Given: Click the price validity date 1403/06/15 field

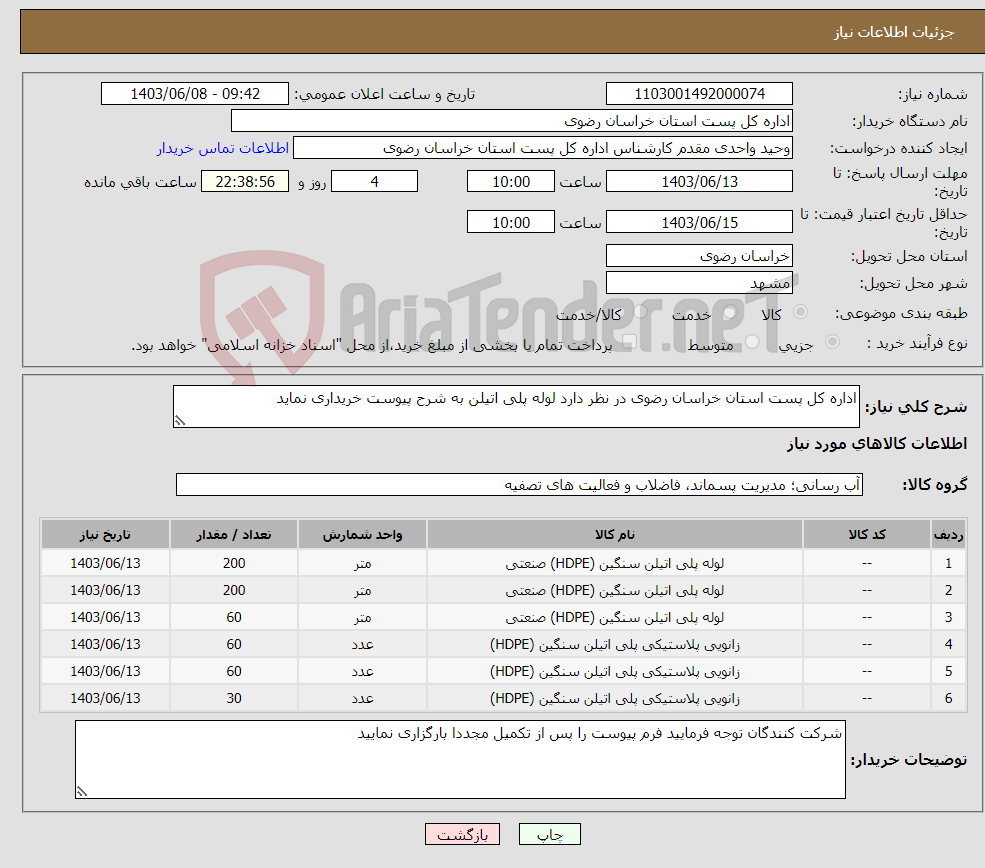Looking at the screenshot, I should pyautogui.click(x=699, y=222).
